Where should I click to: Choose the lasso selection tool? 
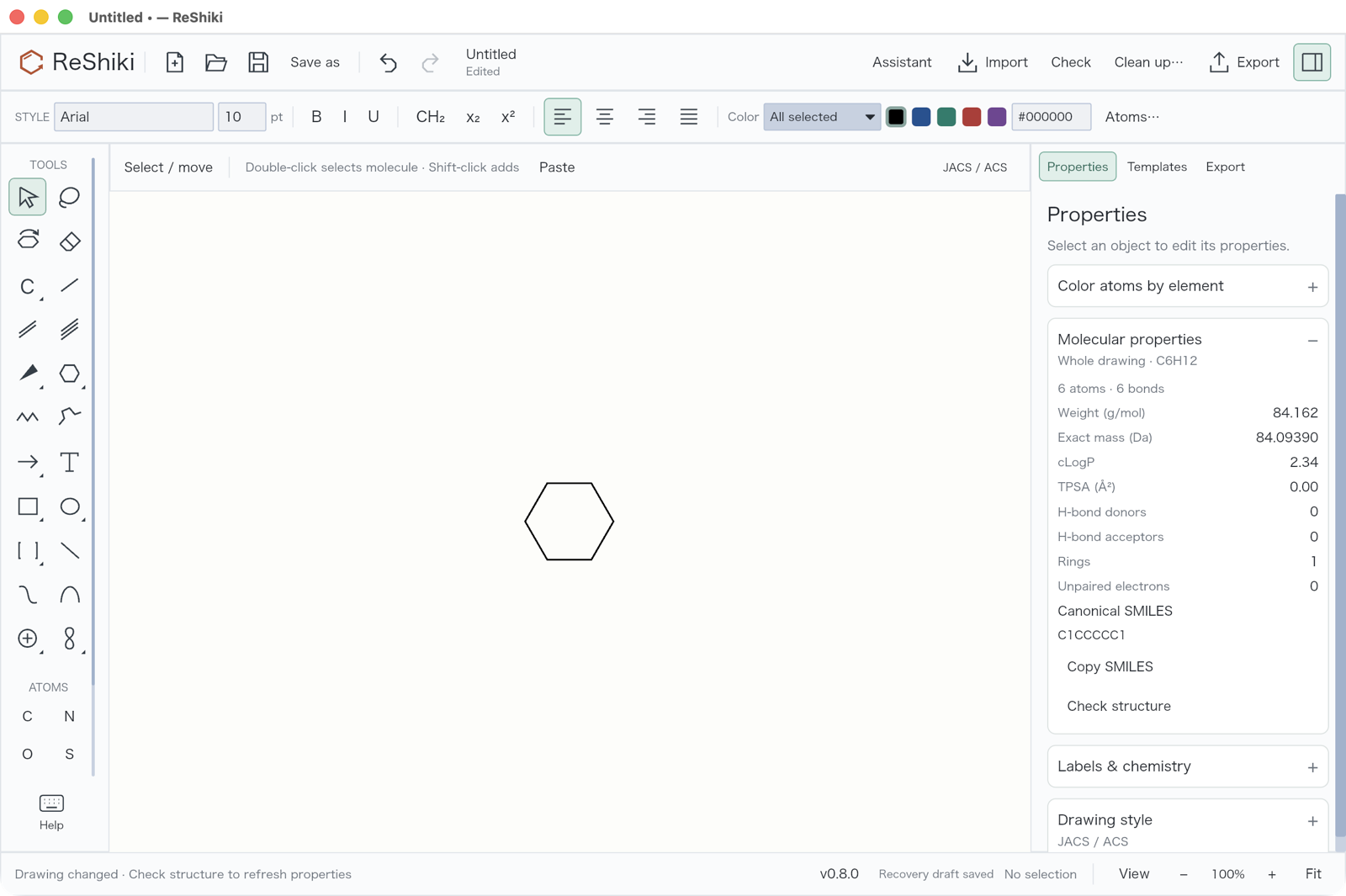(x=70, y=198)
